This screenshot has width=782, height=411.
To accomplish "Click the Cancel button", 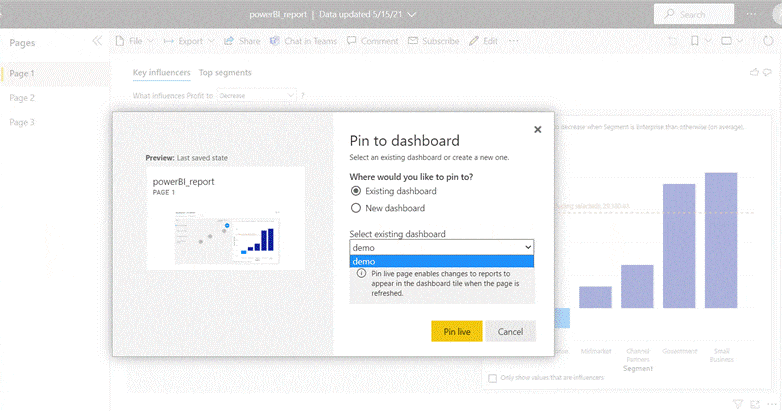I will point(510,331).
